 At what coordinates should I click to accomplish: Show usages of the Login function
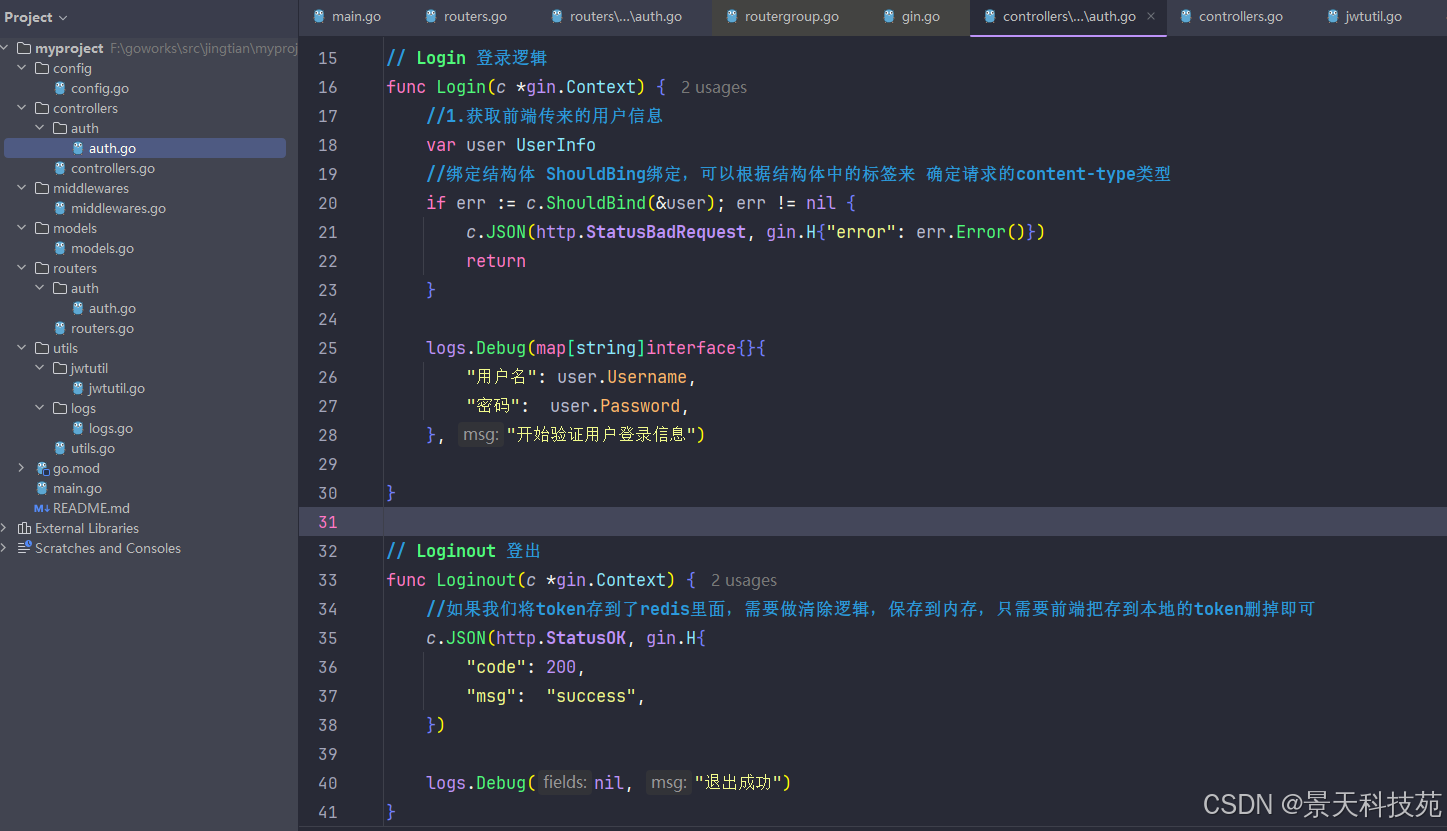pyautogui.click(x=714, y=88)
